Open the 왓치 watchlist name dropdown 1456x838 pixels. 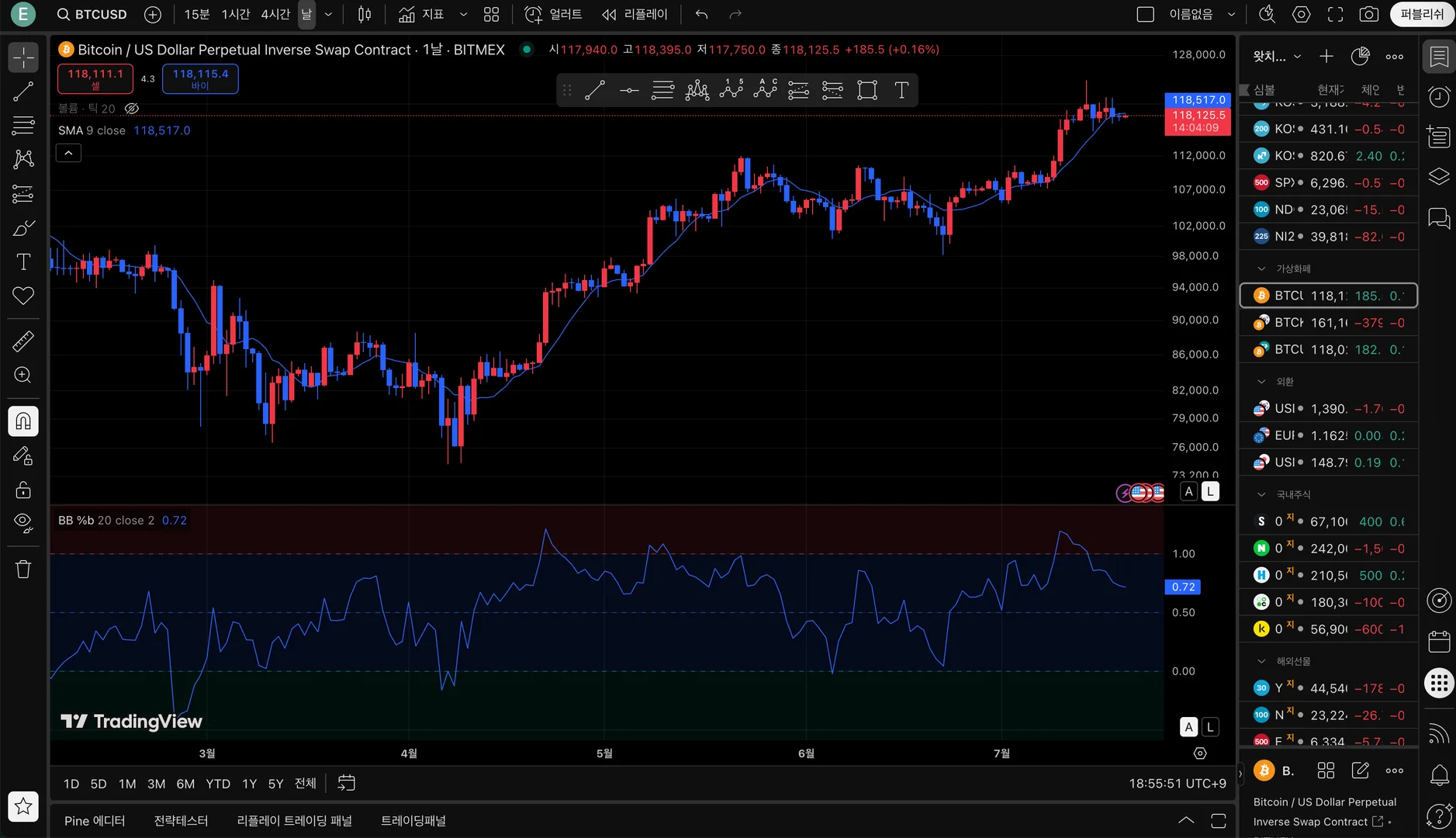pos(1278,56)
